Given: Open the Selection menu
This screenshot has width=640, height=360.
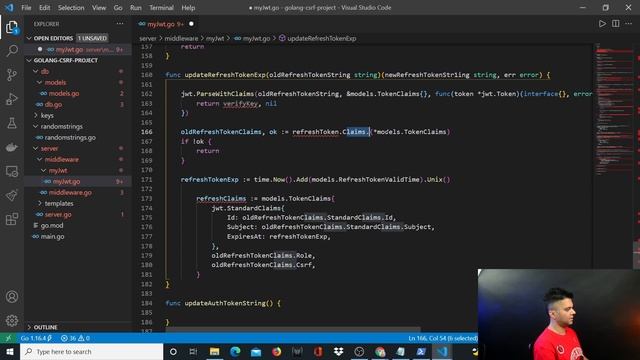Looking at the screenshot, I should 71,8.
